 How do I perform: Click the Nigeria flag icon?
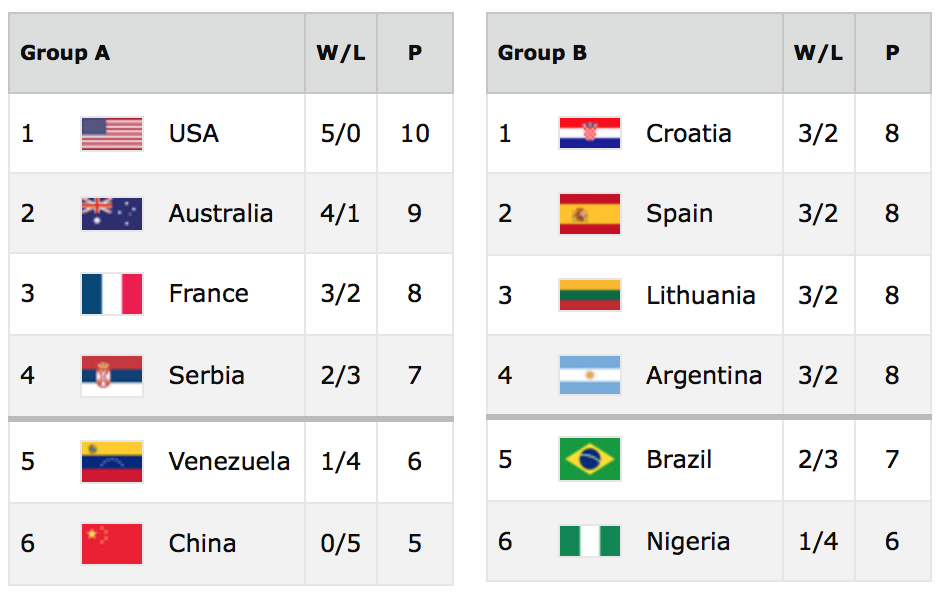(590, 541)
